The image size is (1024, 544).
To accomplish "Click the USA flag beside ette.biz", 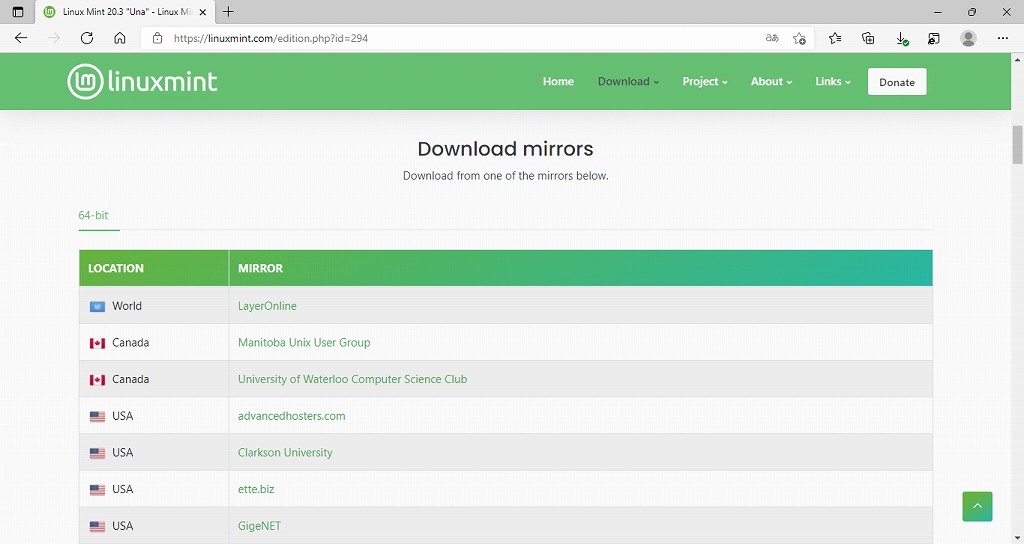I will click(97, 489).
